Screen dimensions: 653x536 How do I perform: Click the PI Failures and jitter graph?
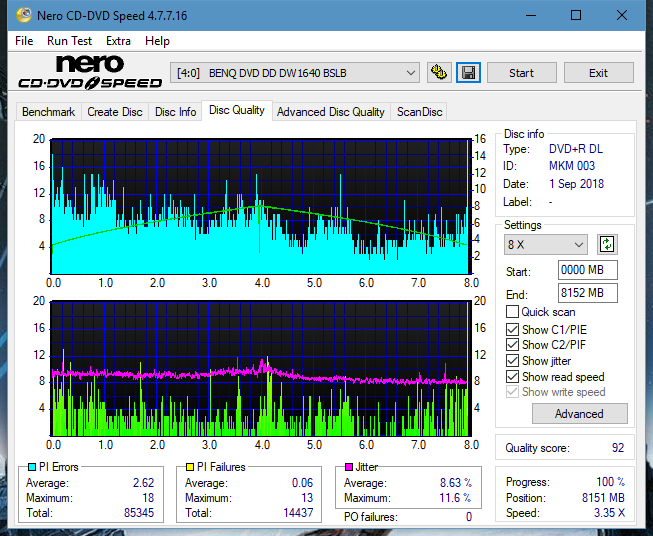[261, 369]
